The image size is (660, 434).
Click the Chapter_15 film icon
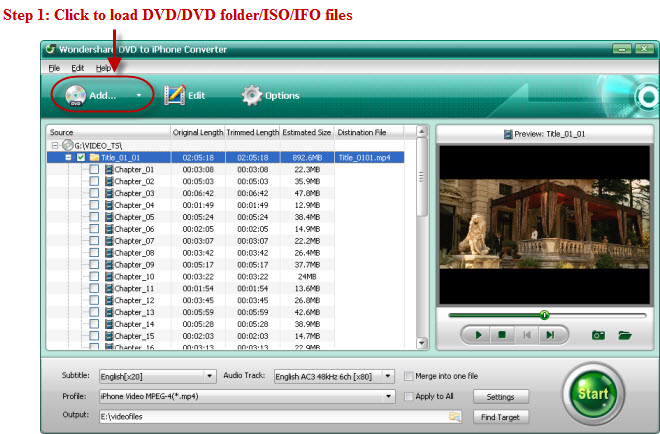(109, 336)
